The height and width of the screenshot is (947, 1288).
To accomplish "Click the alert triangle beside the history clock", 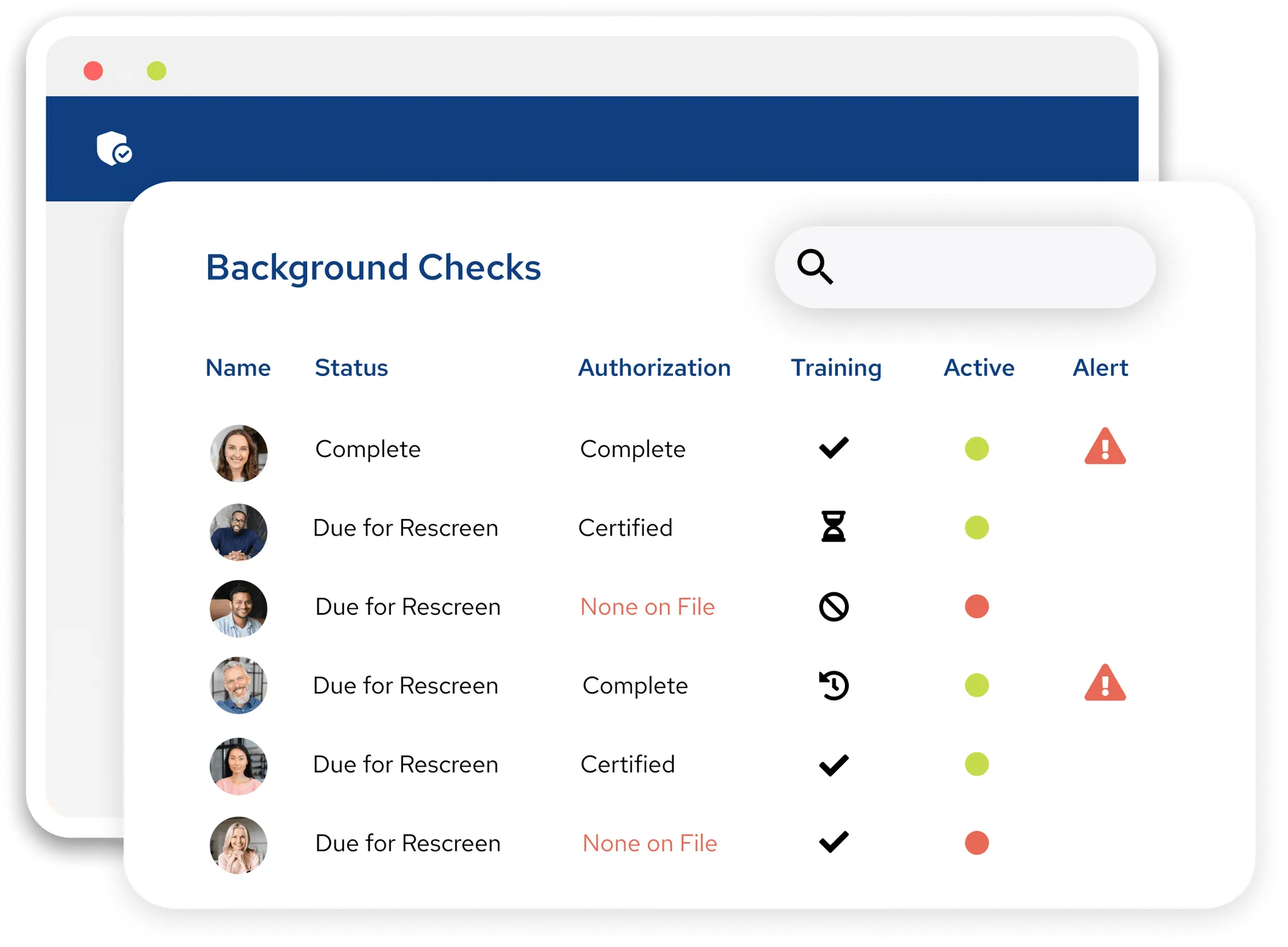I will point(1105,684).
